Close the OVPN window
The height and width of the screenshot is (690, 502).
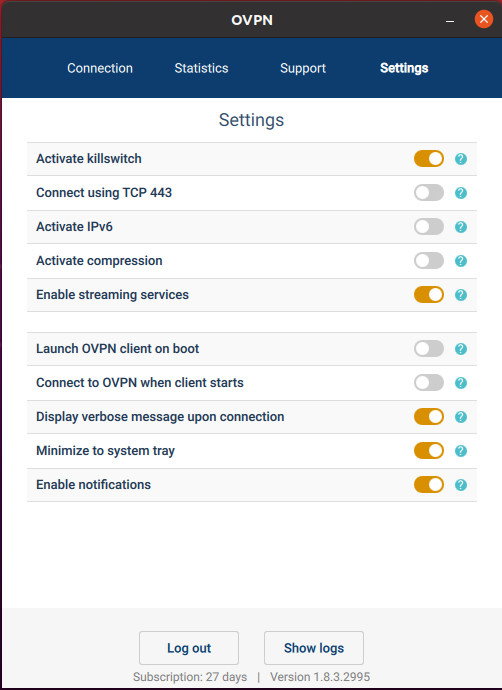click(484, 19)
